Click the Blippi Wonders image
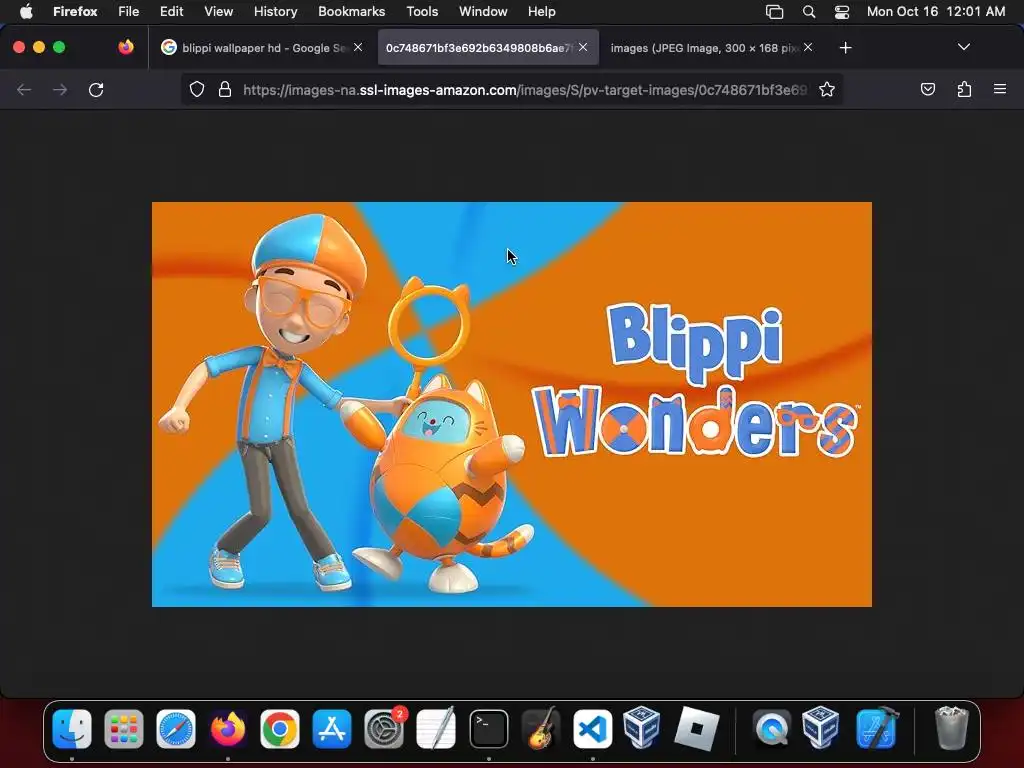The width and height of the screenshot is (1024, 768). pyautogui.click(x=511, y=404)
